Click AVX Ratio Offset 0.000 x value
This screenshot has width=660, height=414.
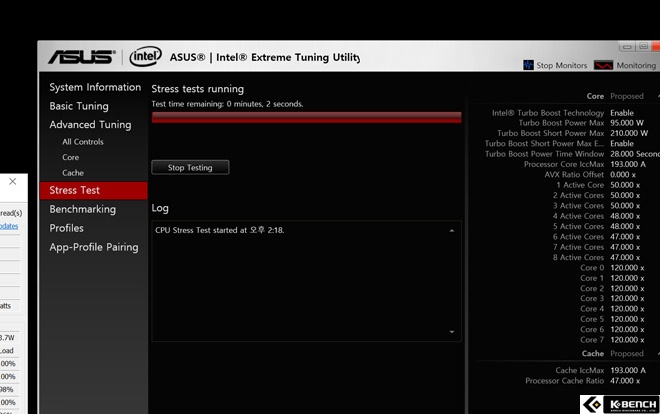pyautogui.click(x=623, y=175)
